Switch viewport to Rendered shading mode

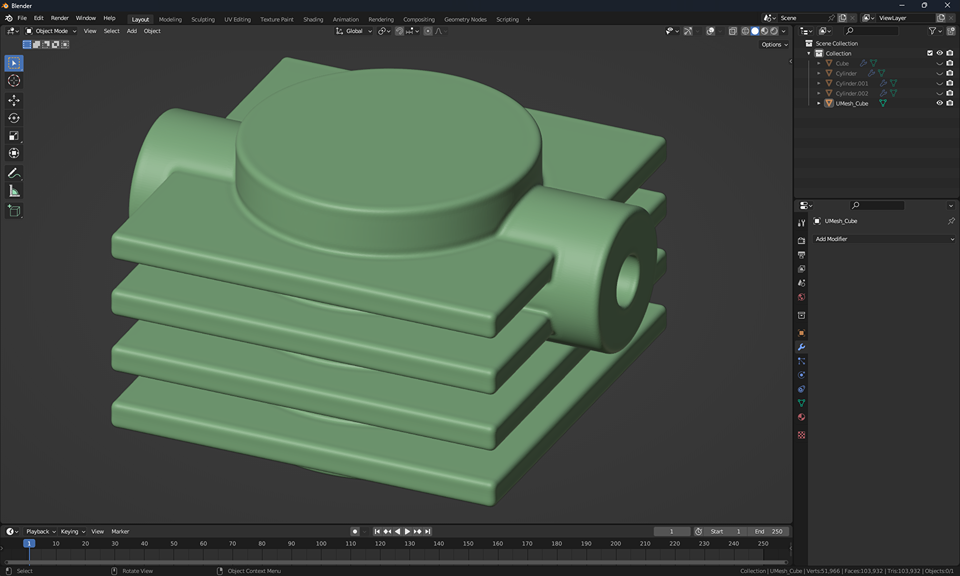773,31
